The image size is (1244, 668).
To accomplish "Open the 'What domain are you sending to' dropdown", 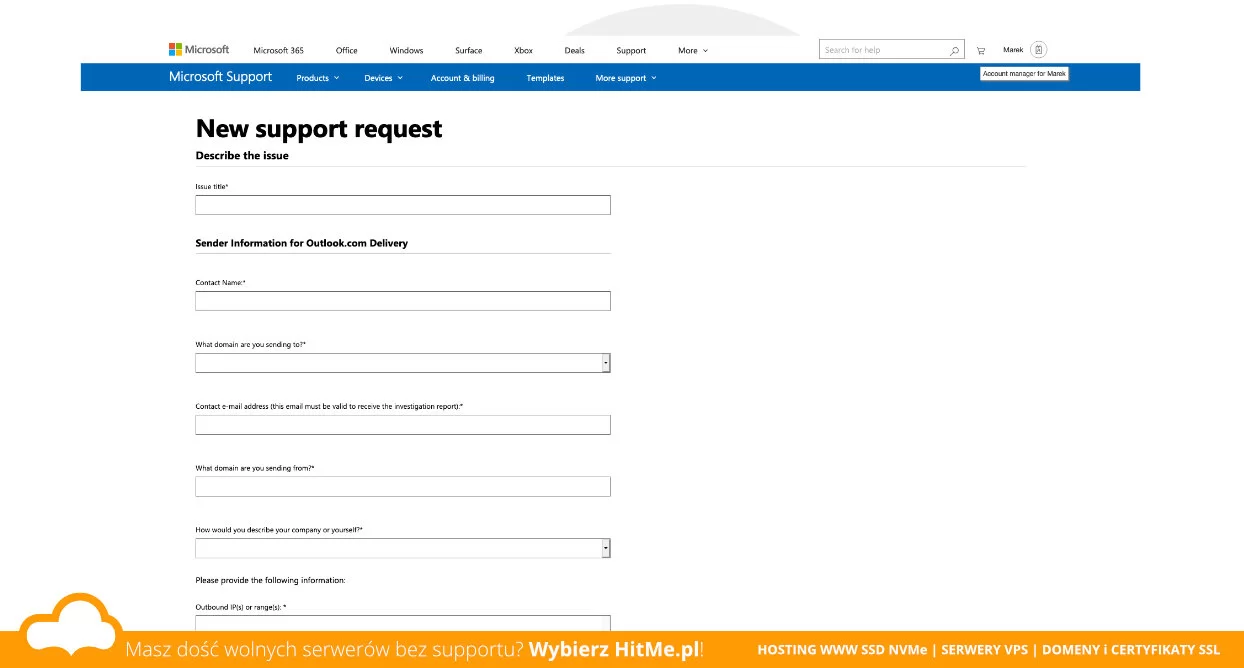I will point(403,363).
